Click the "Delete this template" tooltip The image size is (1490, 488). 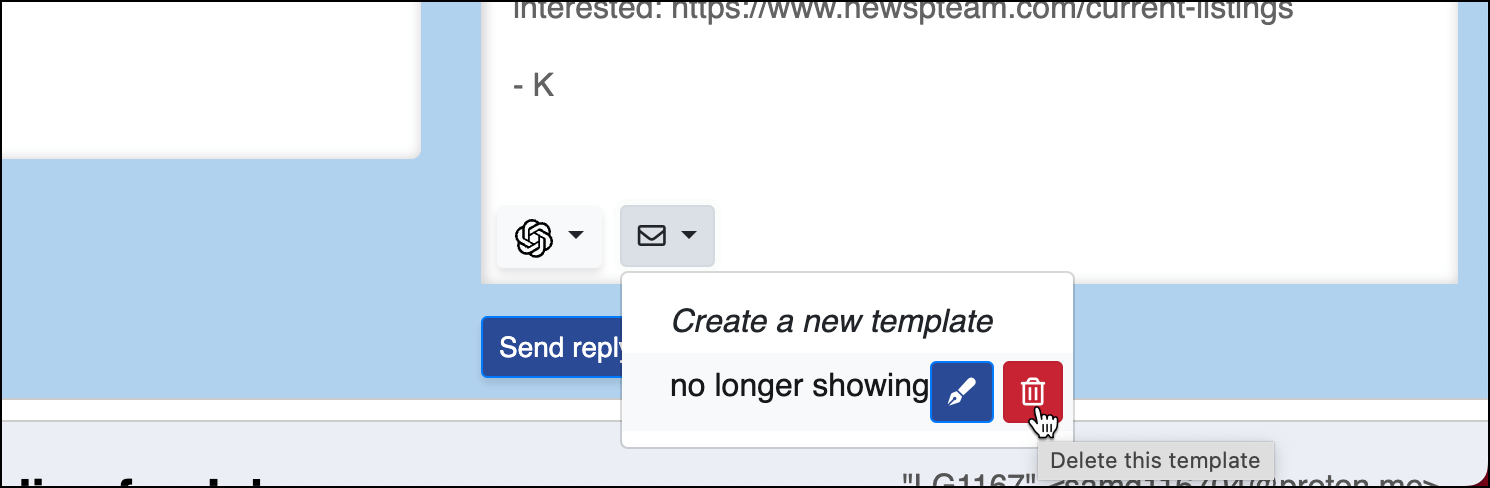tap(1156, 460)
